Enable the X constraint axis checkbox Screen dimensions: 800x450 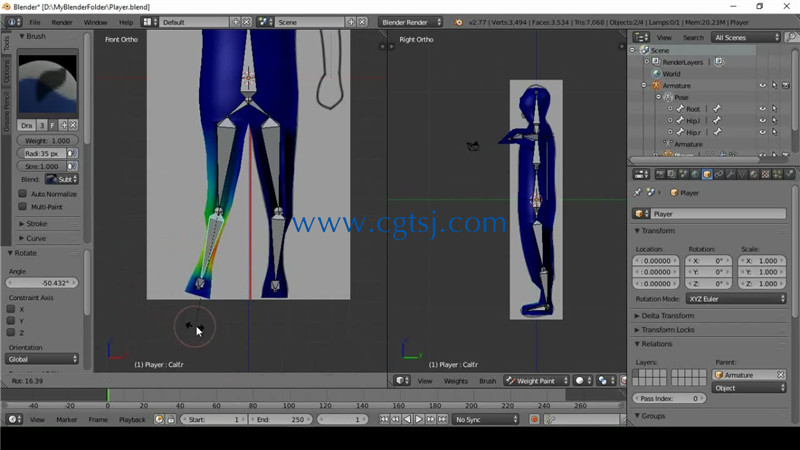coord(11,309)
